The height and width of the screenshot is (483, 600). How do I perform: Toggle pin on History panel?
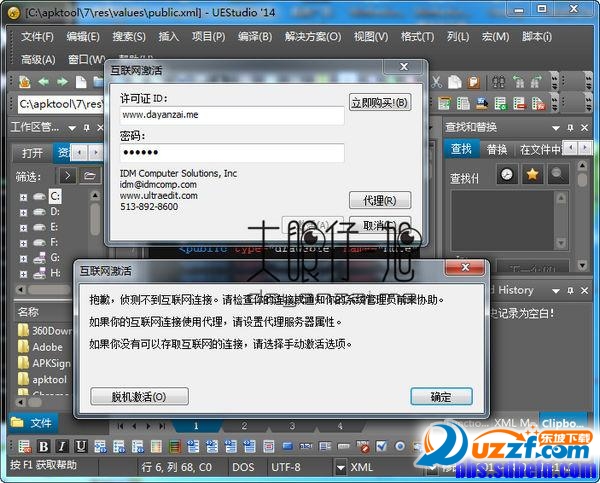coord(571,290)
